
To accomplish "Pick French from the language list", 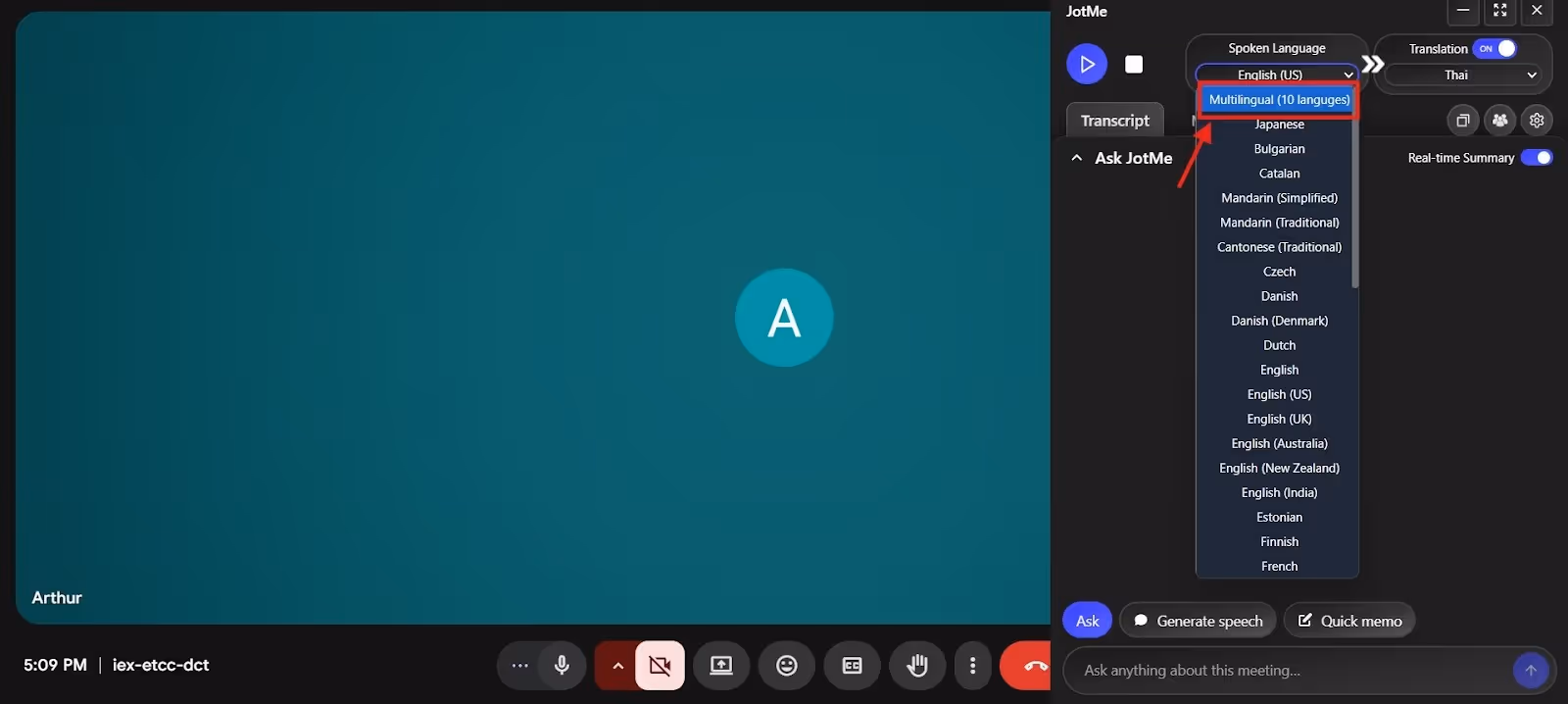I will [x=1279, y=566].
